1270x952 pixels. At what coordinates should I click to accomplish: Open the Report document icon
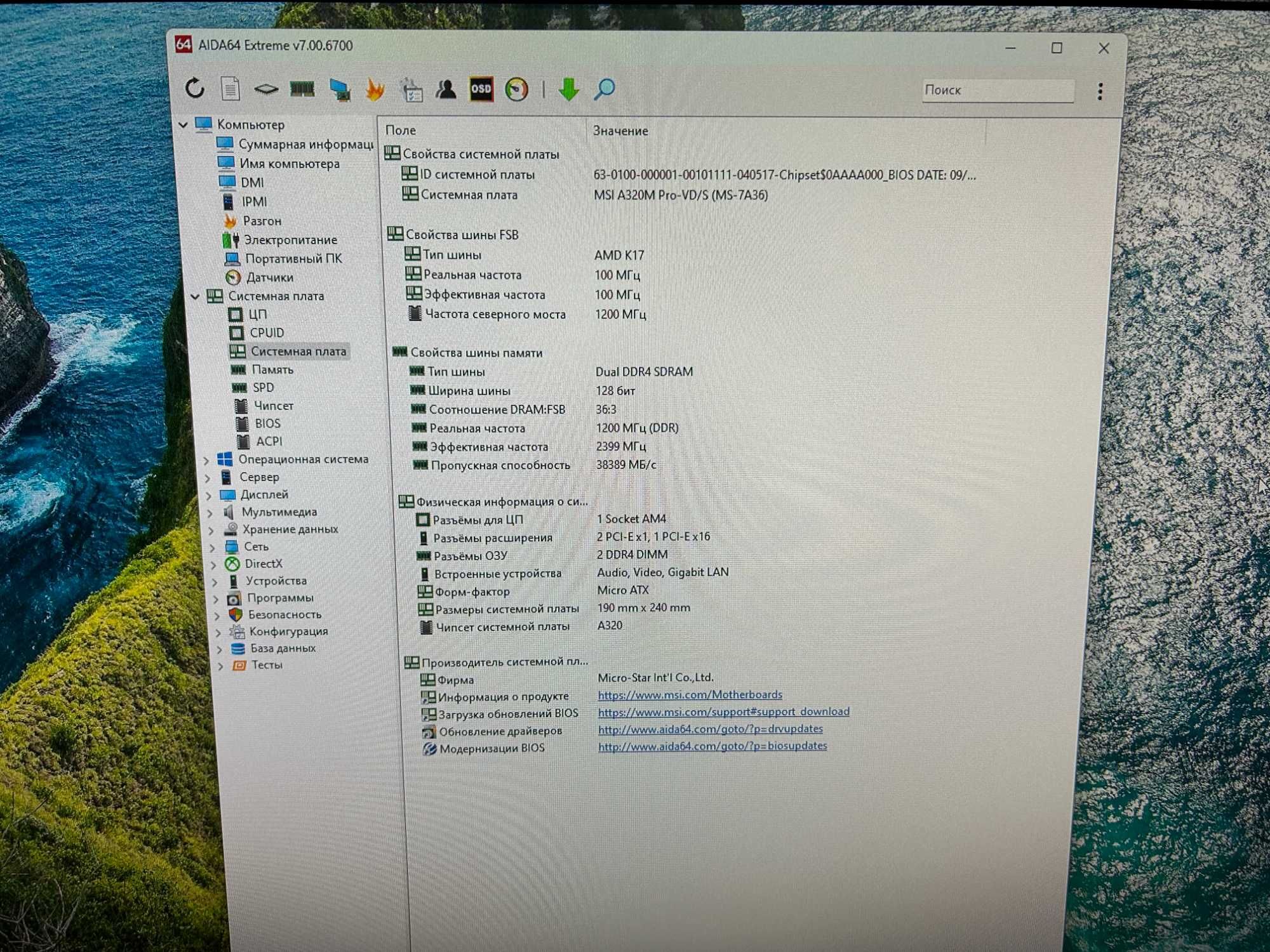coord(231,89)
